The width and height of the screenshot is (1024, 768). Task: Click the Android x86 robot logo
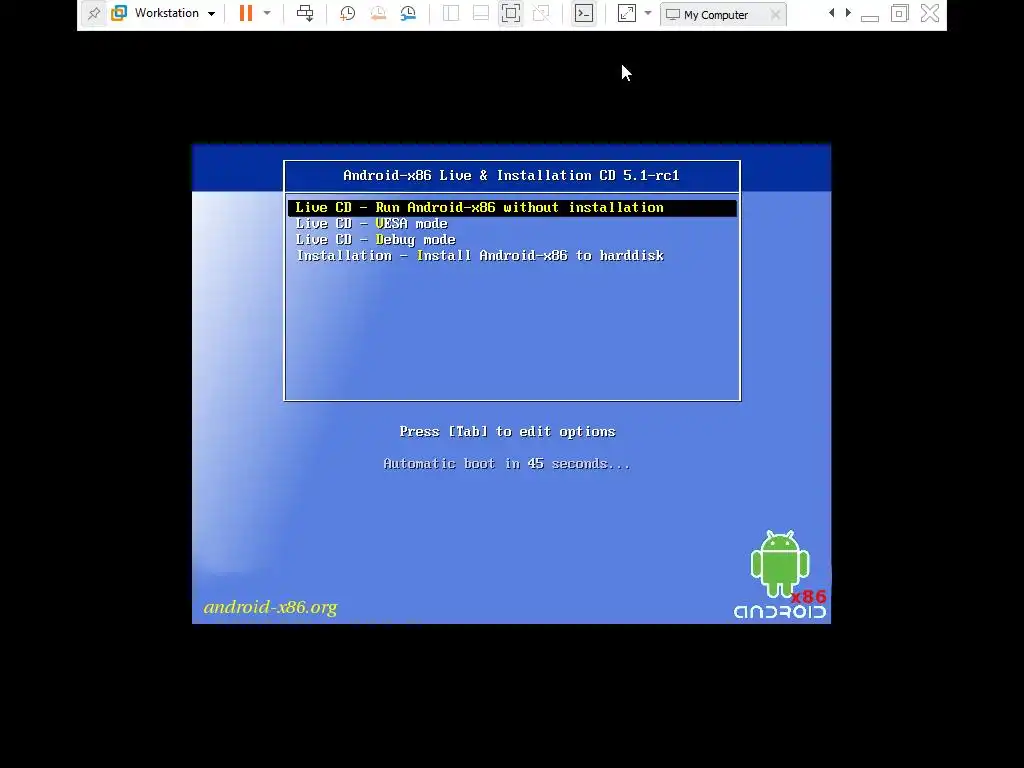point(780,574)
